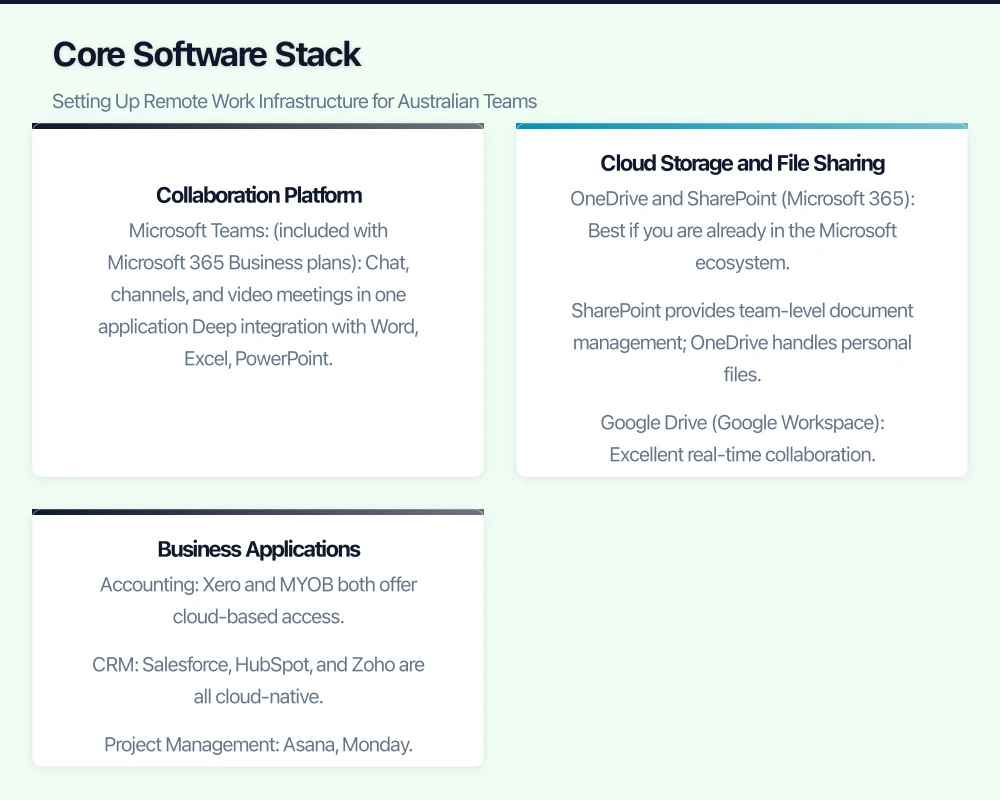Click the word "Xero" in the Accounting line
Viewport: 1000px width, 800px height.
tap(221, 585)
